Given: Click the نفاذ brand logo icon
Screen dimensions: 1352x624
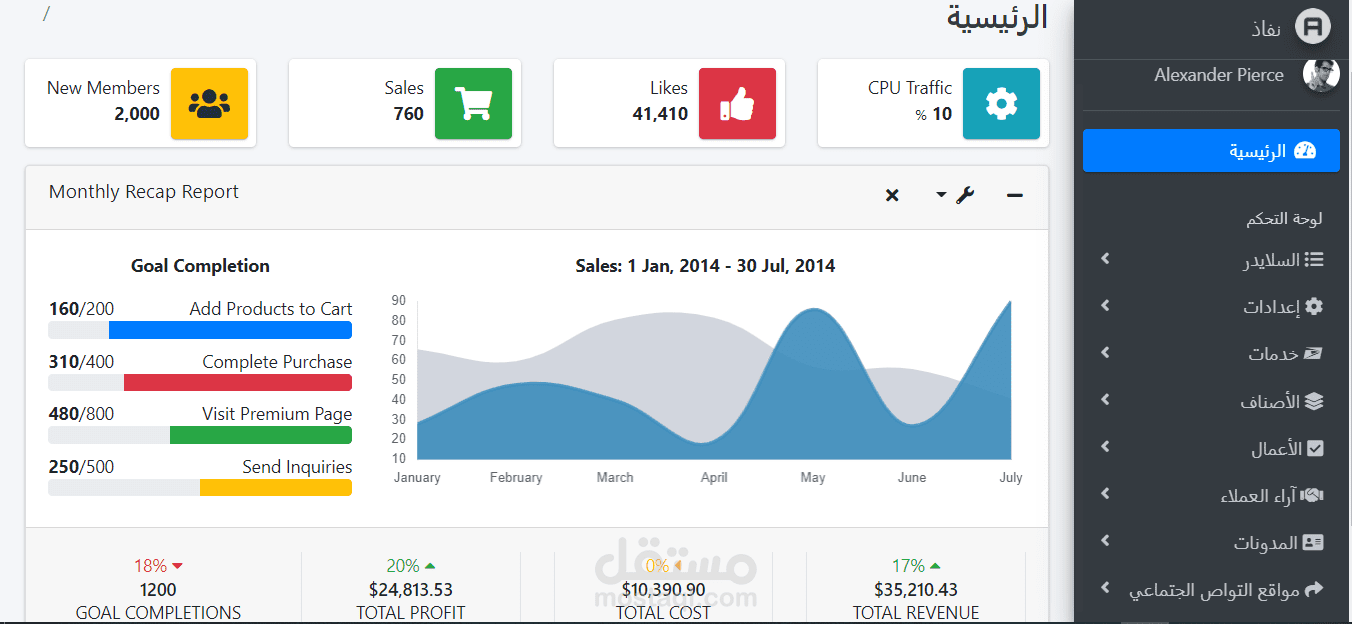Looking at the screenshot, I should coord(1313,26).
